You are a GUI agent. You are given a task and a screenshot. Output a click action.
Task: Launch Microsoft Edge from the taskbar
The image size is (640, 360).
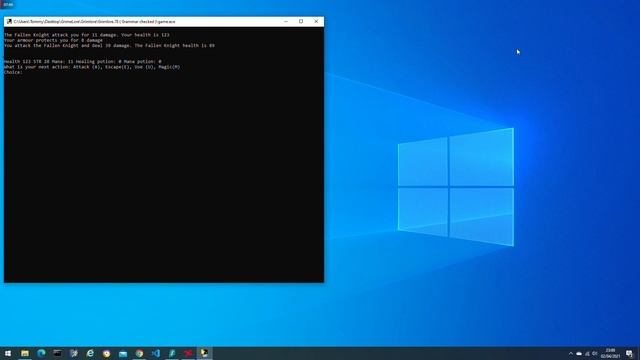point(41,353)
